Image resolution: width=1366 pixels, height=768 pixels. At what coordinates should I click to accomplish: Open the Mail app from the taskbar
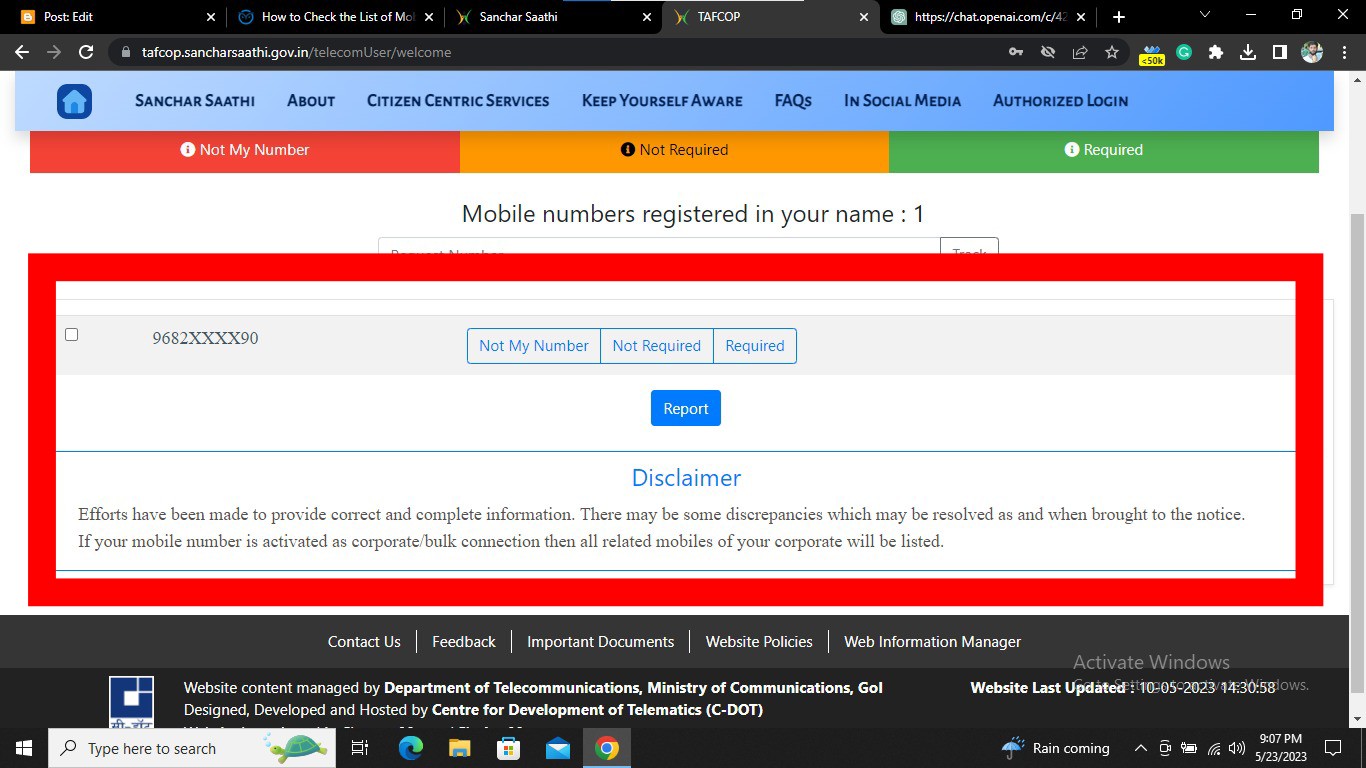558,748
